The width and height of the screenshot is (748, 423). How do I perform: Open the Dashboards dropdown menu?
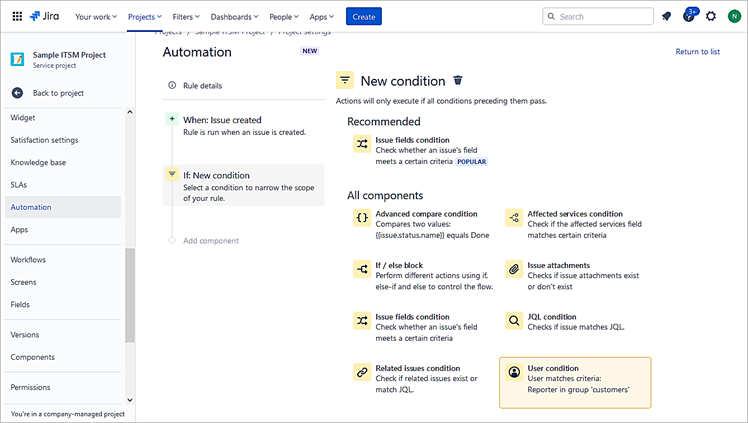click(234, 16)
